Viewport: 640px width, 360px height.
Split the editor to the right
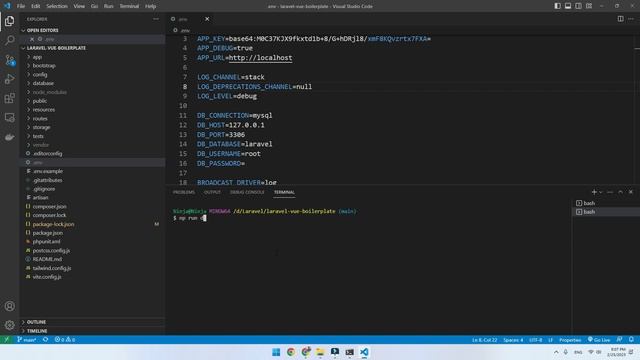tap(620, 19)
